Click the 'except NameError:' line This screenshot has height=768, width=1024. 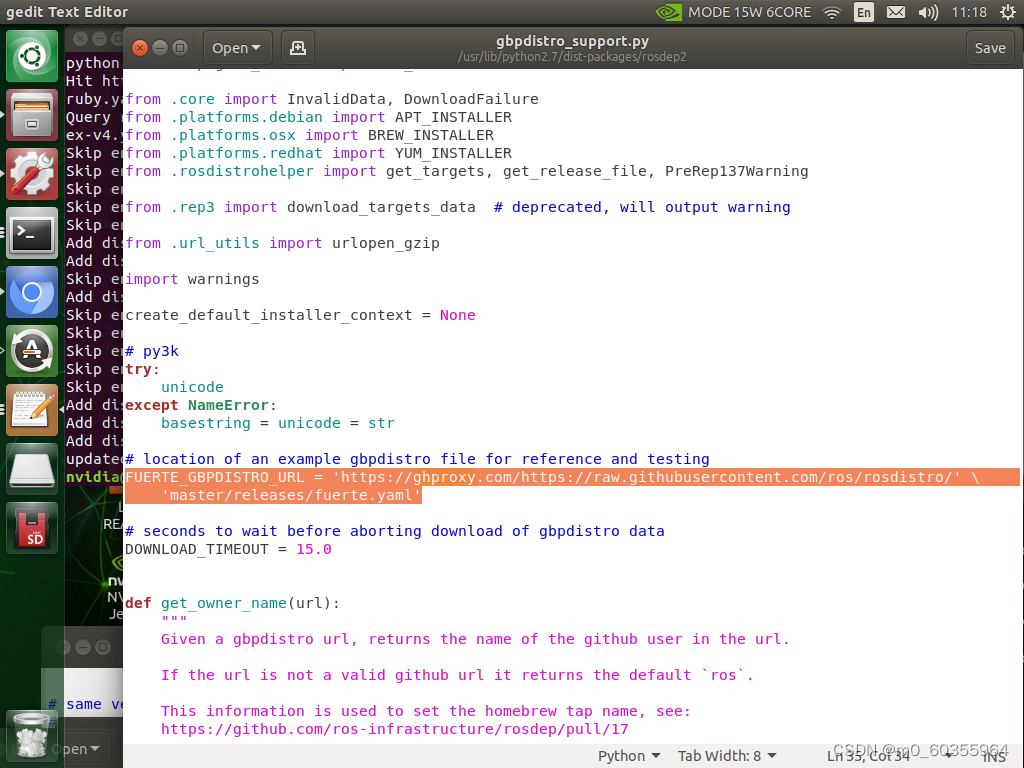click(200, 406)
